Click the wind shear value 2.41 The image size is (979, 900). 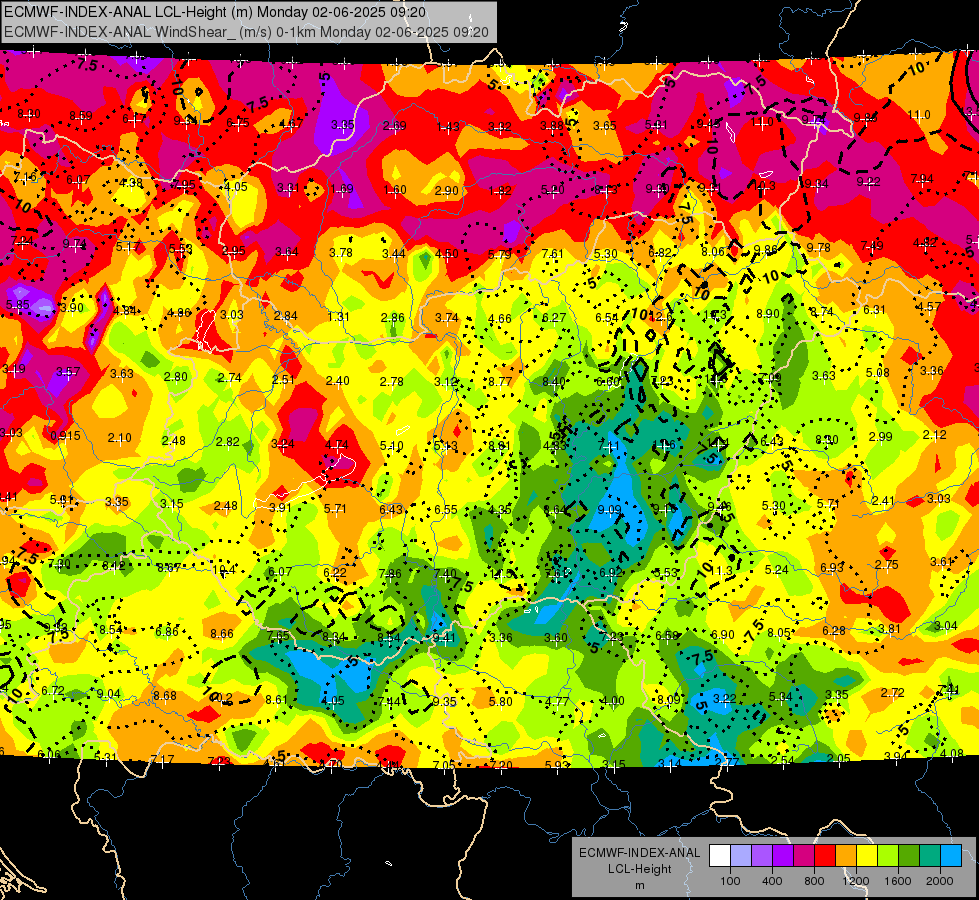[883, 501]
